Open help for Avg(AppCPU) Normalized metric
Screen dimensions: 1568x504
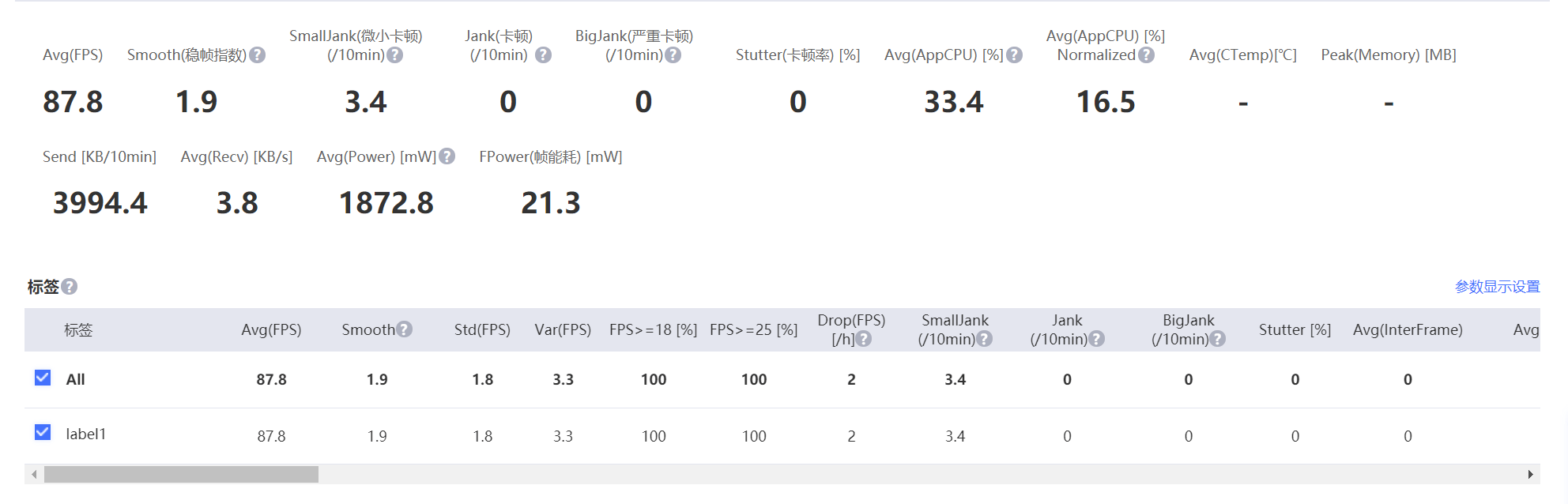point(1147,55)
